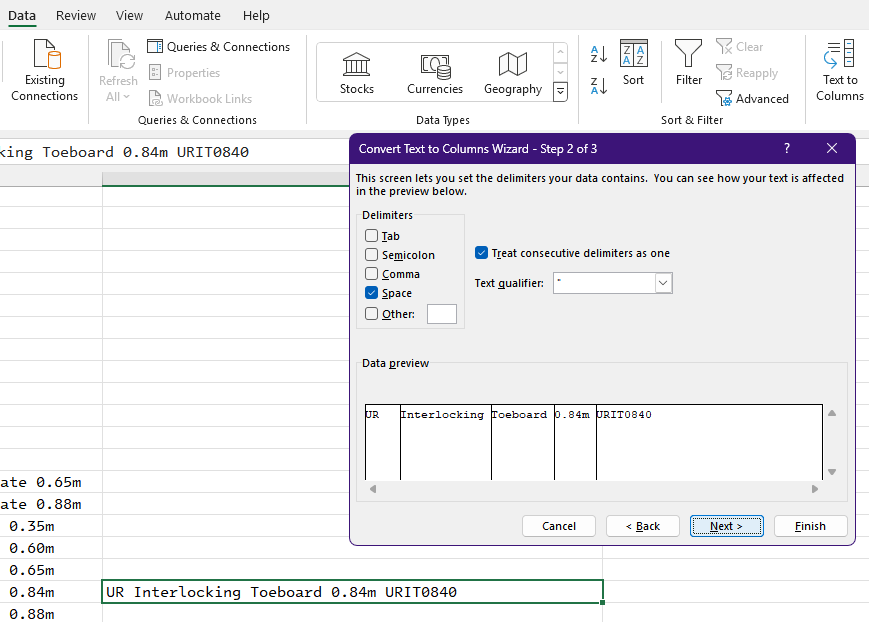The image size is (869, 622).
Task: Switch to the Help tab
Action: coord(256,16)
